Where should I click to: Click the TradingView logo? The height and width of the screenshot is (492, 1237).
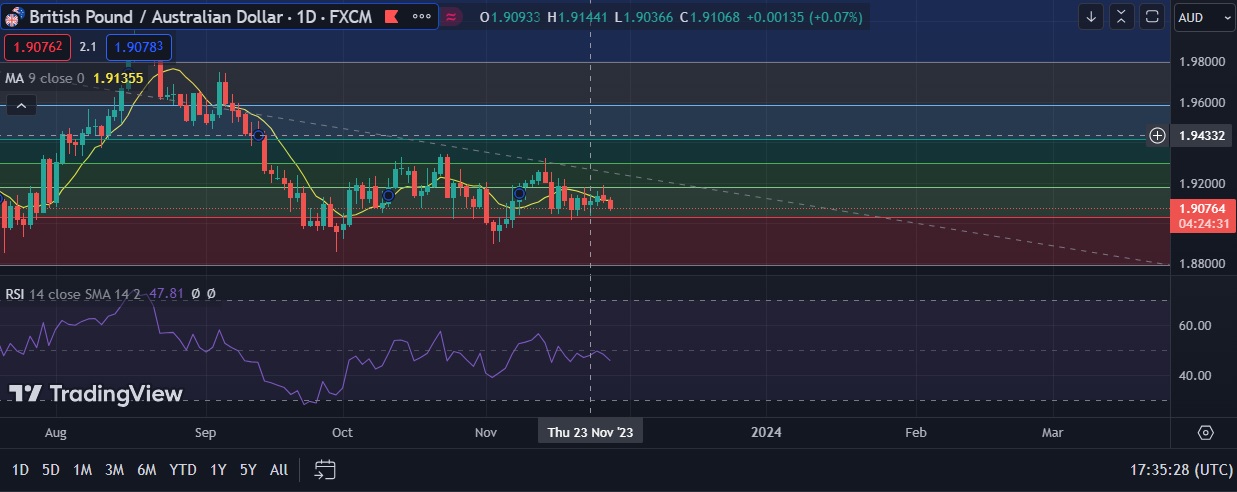96,394
